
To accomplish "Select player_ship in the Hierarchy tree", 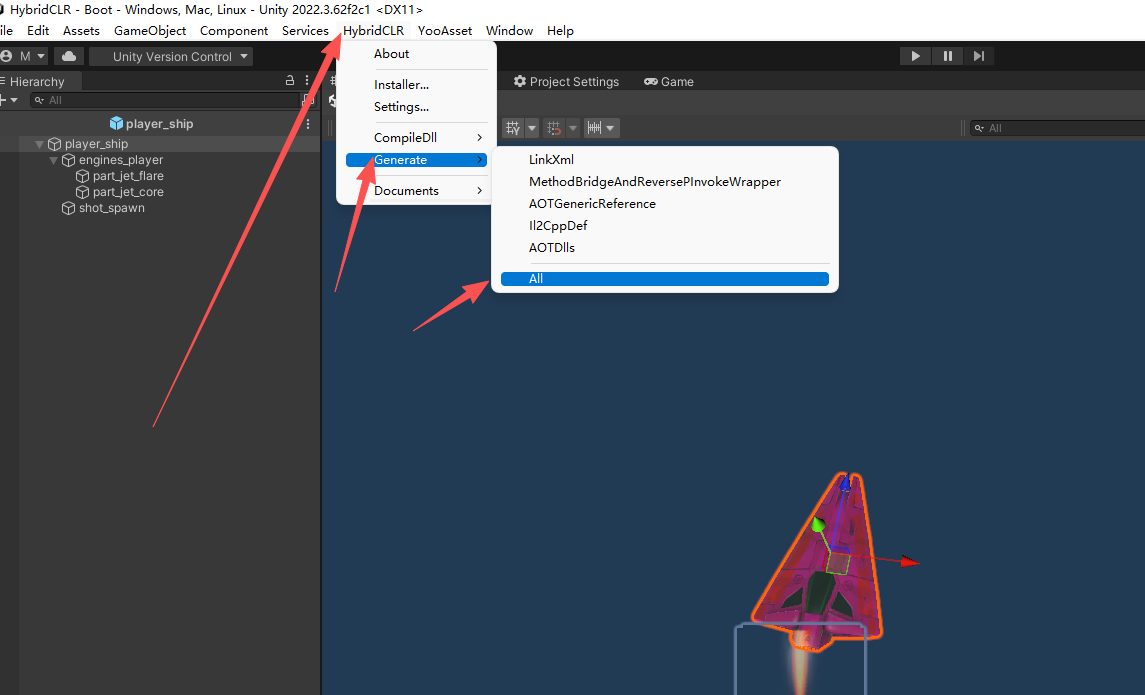I will tap(96, 144).
